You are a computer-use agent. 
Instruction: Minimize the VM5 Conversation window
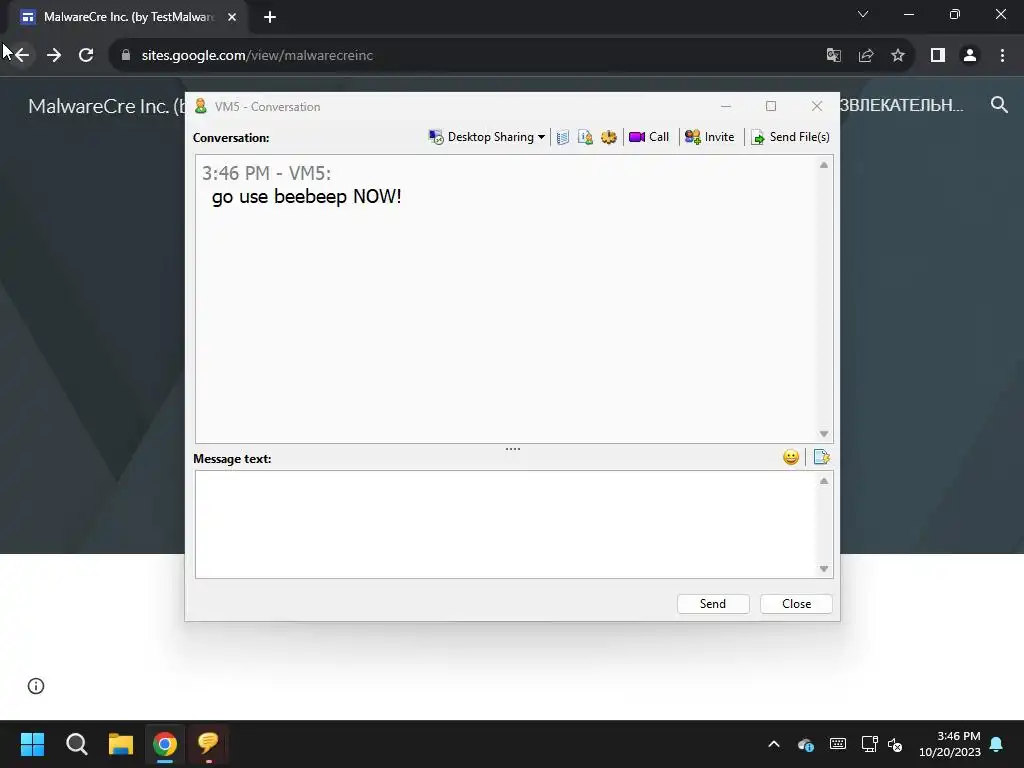pos(726,106)
